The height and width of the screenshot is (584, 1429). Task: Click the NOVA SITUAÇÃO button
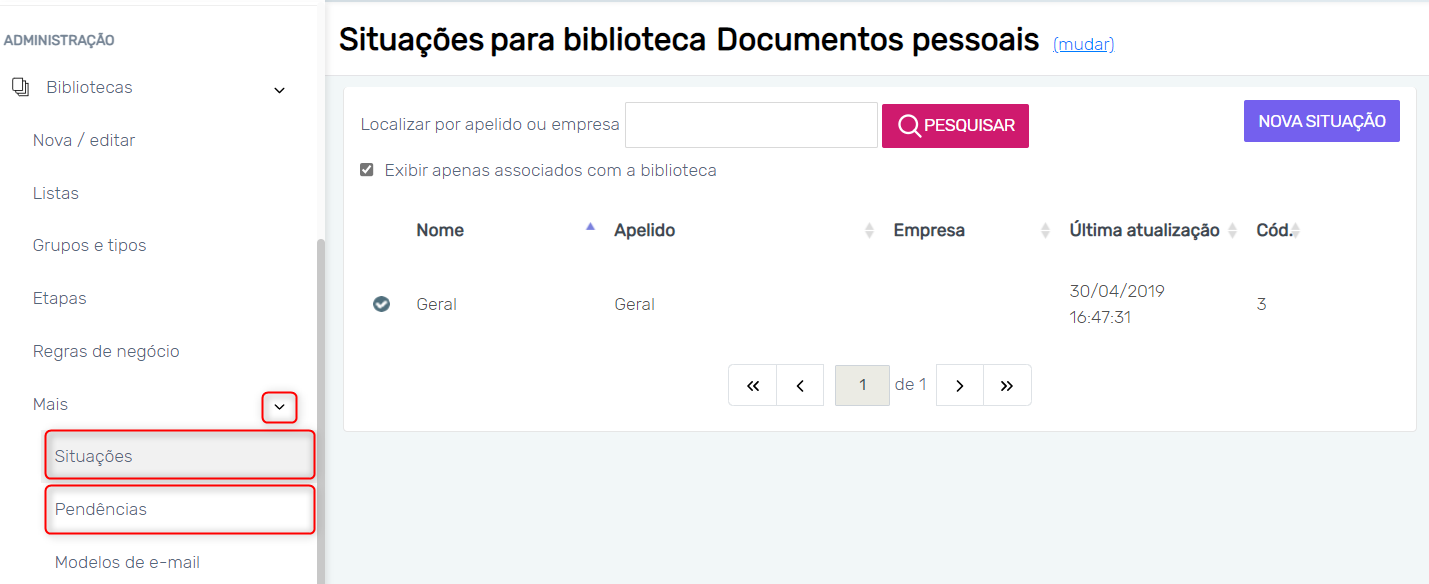[x=1321, y=121]
